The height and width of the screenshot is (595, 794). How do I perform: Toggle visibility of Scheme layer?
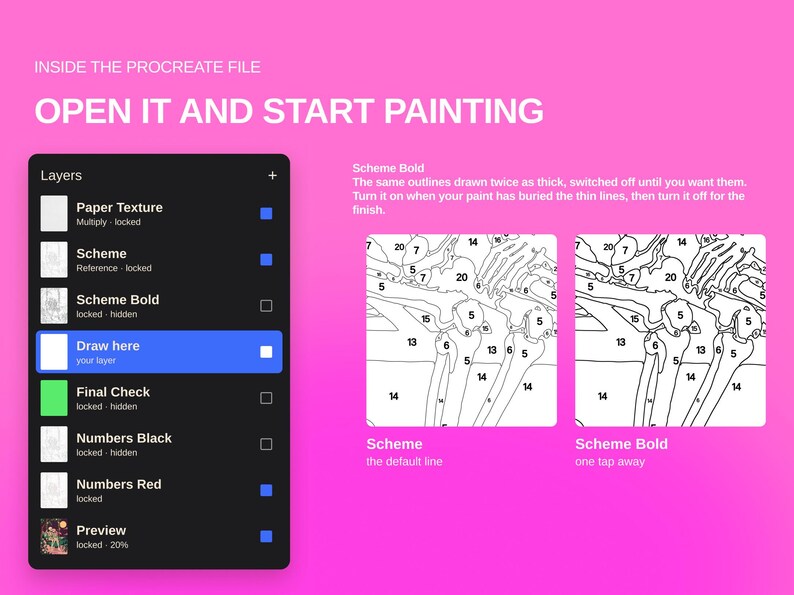click(266, 260)
